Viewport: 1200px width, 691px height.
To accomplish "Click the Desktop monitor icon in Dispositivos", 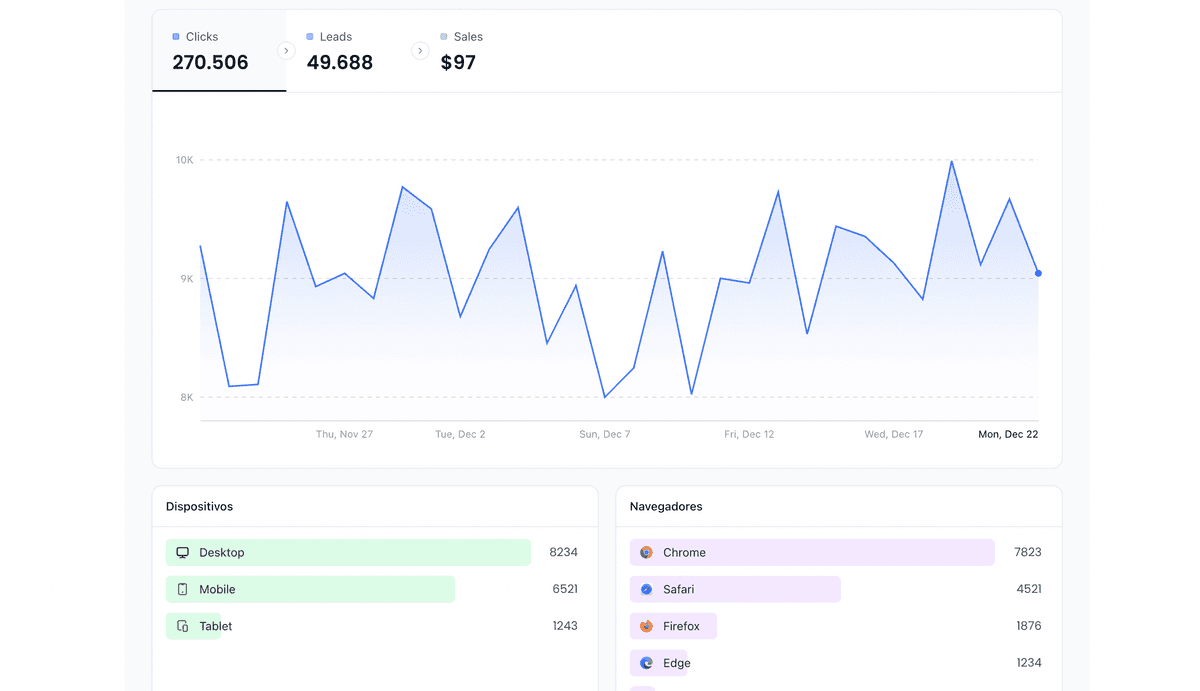I will [x=182, y=552].
